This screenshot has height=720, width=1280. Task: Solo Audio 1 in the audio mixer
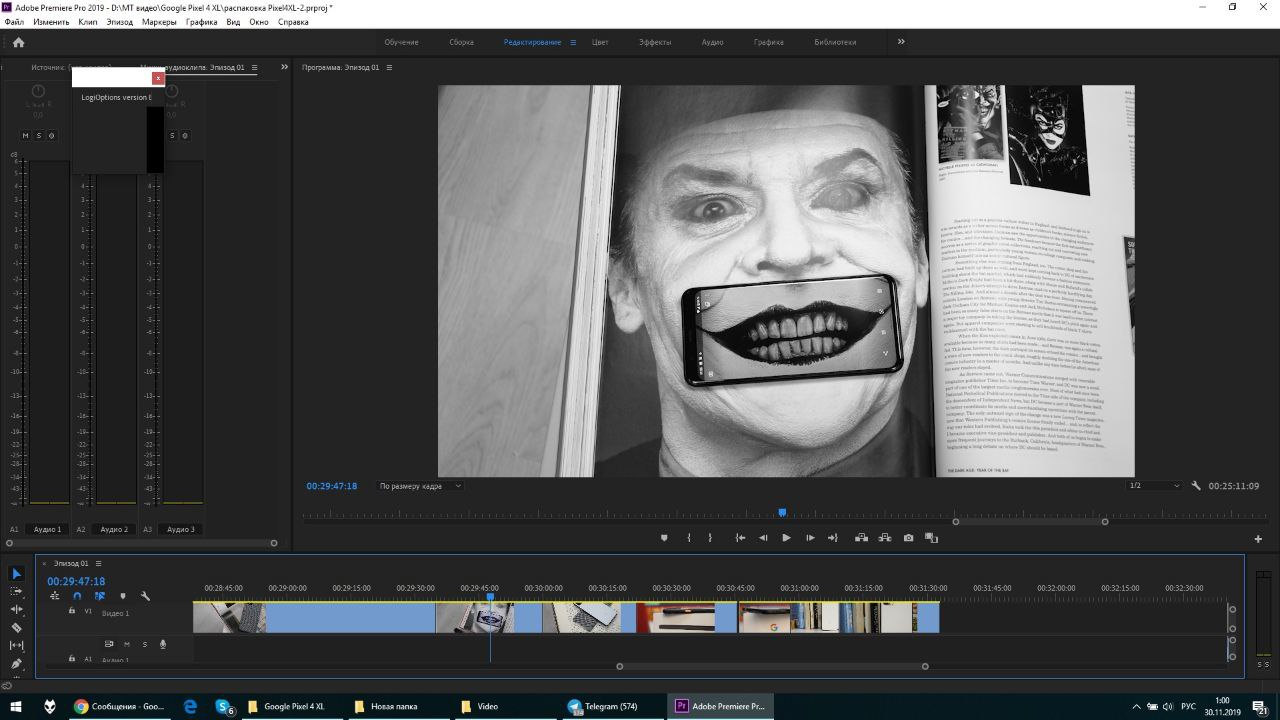click(x=39, y=135)
